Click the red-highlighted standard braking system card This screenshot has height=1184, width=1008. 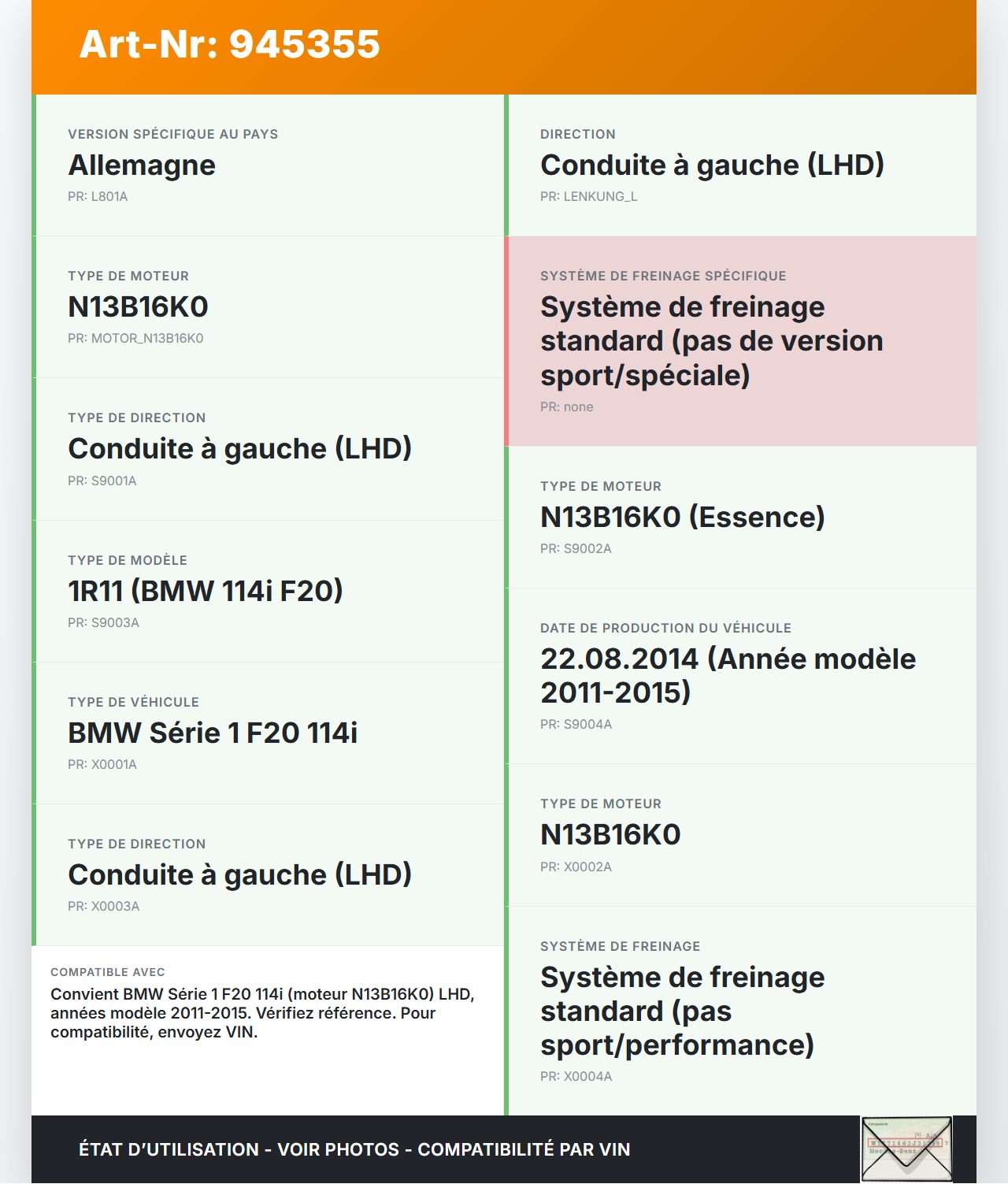740,341
